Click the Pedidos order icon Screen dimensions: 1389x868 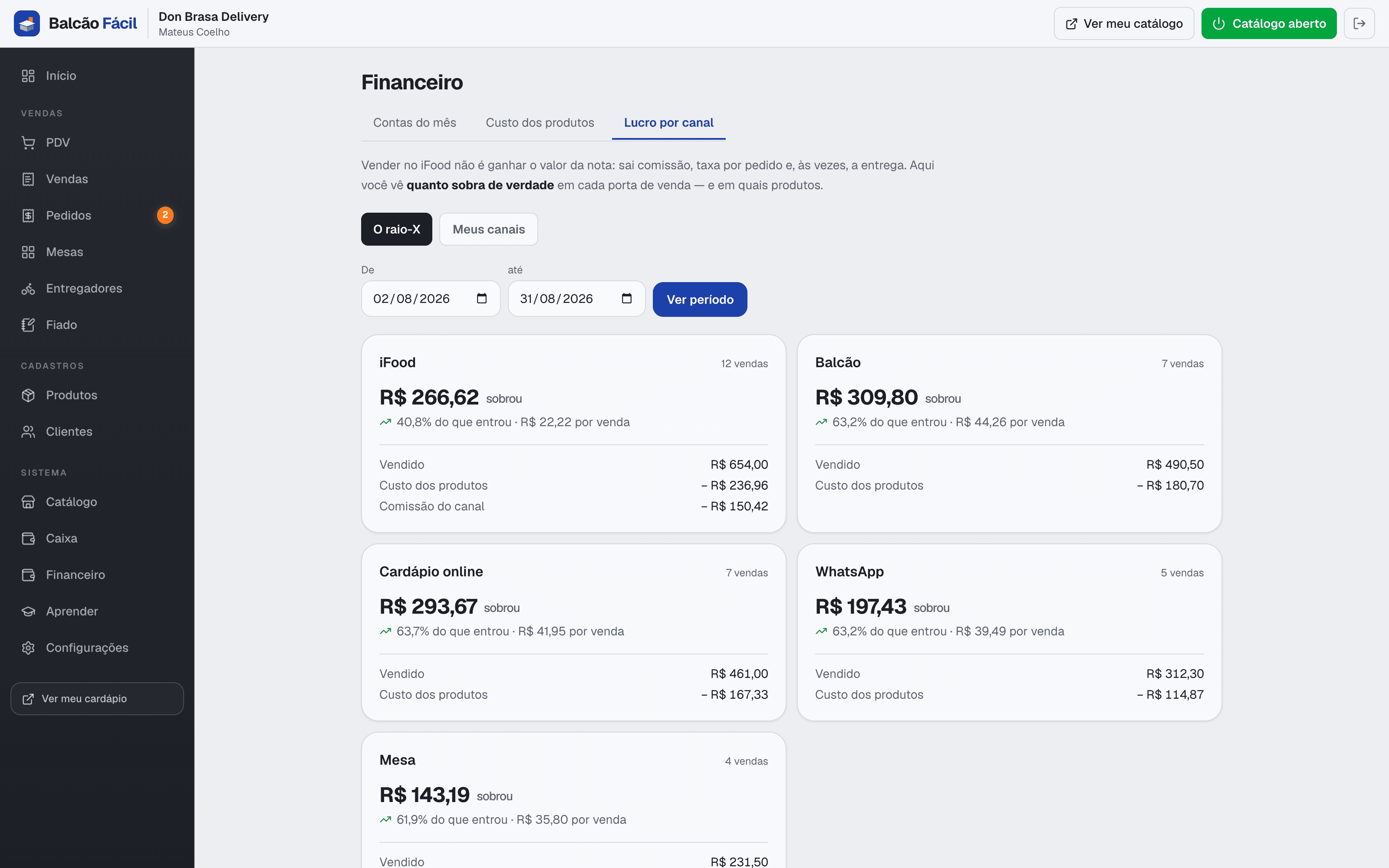coord(28,215)
